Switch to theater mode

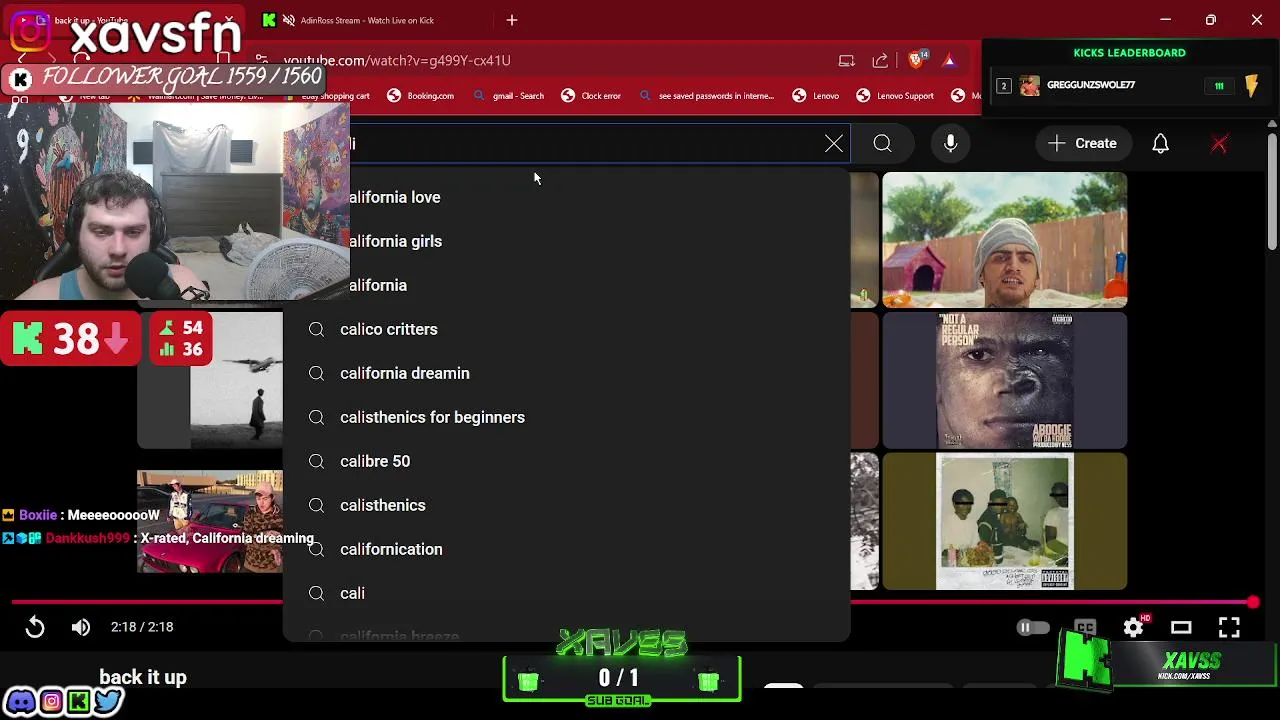1181,628
